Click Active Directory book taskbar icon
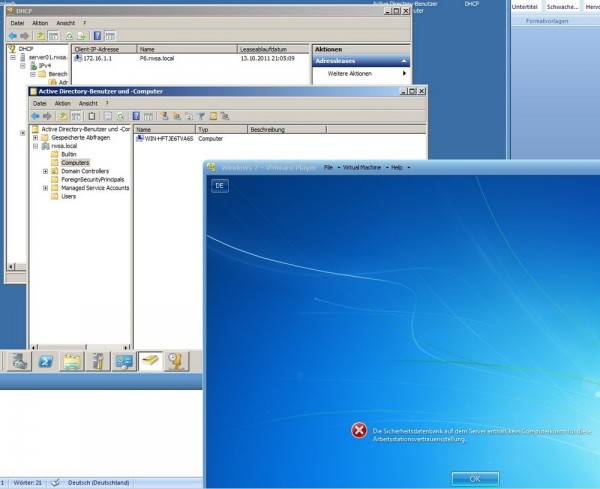Screen dimensions: 600x489 [150, 361]
